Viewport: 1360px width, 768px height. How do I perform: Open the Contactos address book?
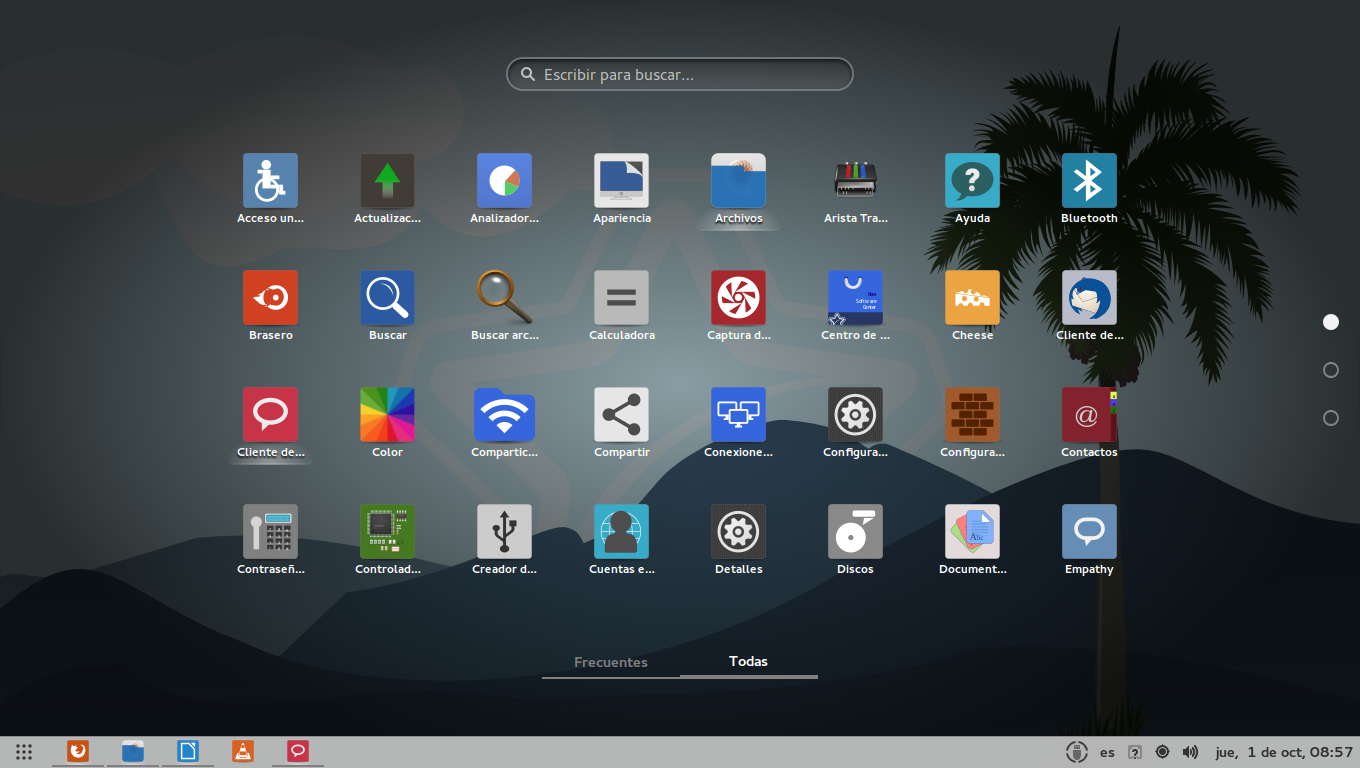click(1089, 415)
